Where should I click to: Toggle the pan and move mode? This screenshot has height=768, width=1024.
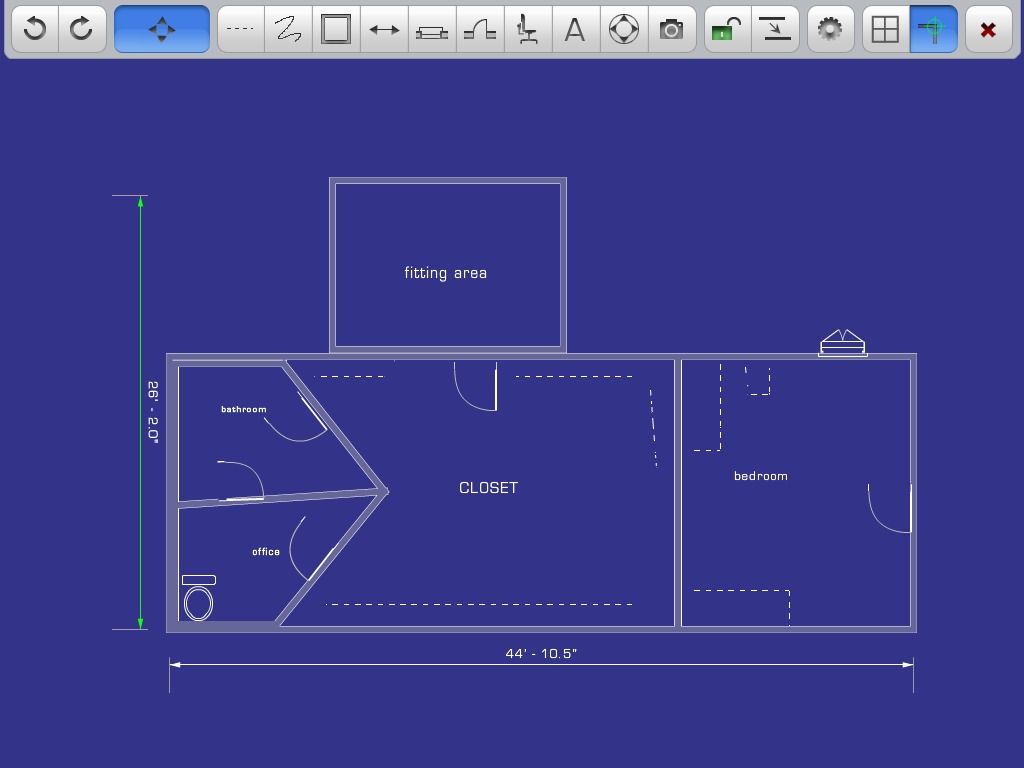click(161, 29)
